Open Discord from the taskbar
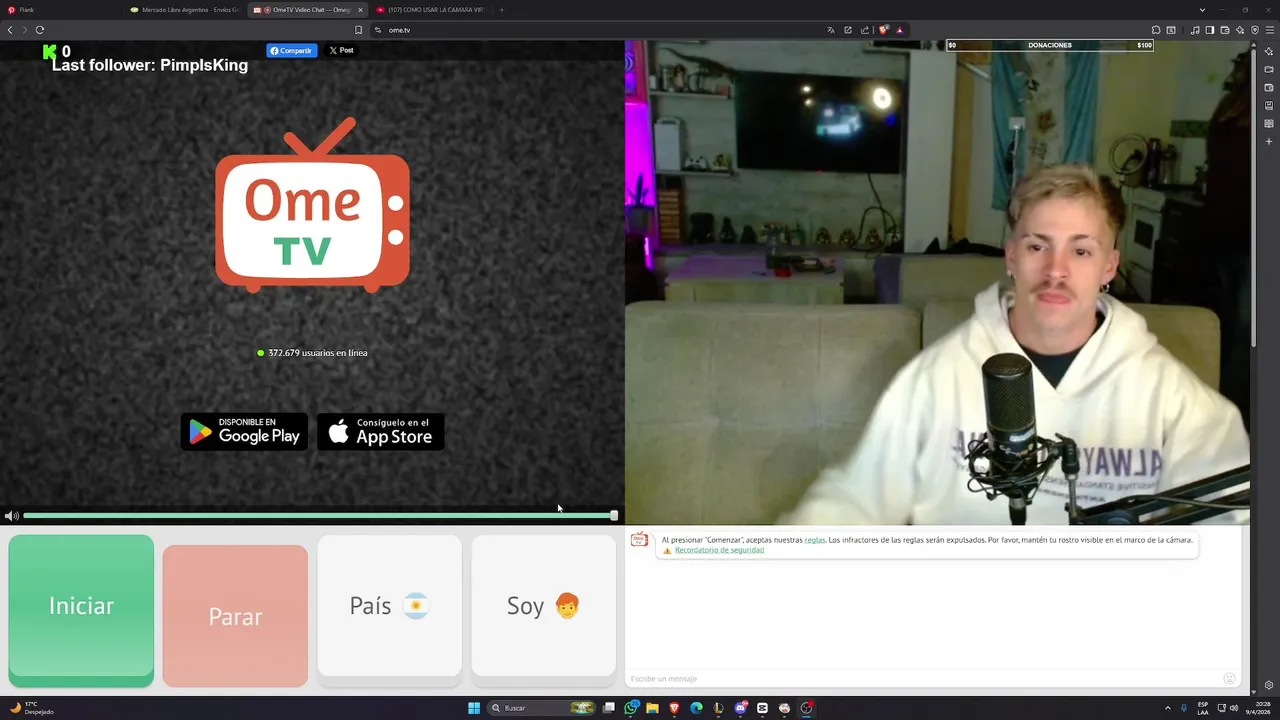Screen dimensions: 1280x720 (x=741, y=708)
